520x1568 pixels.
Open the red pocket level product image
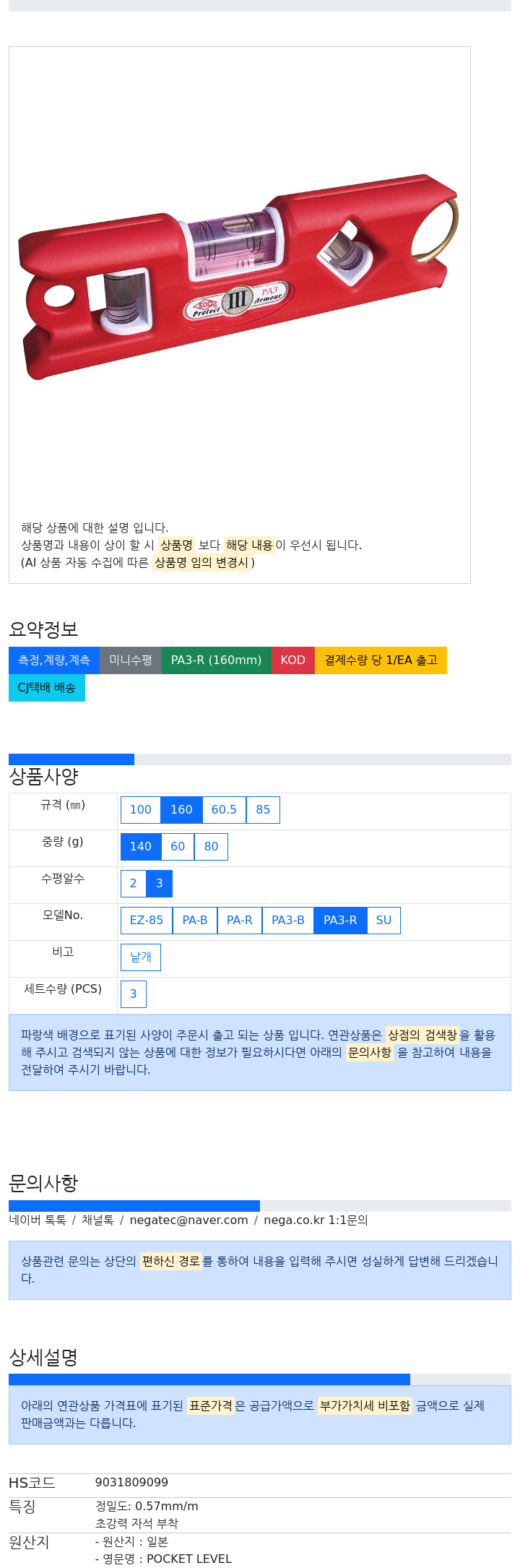pos(239,277)
